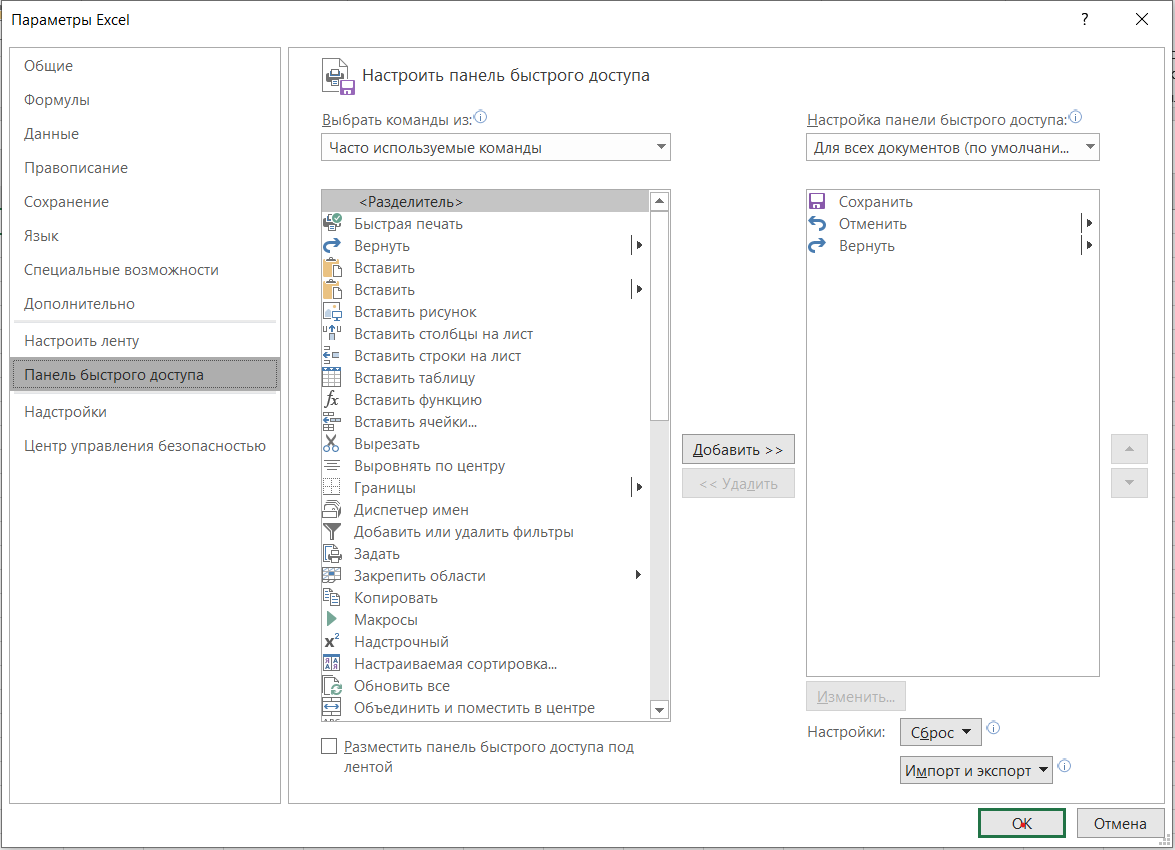Open the Для всех документов dropdown
Viewport: 1175px width, 850px height.
tap(952, 148)
